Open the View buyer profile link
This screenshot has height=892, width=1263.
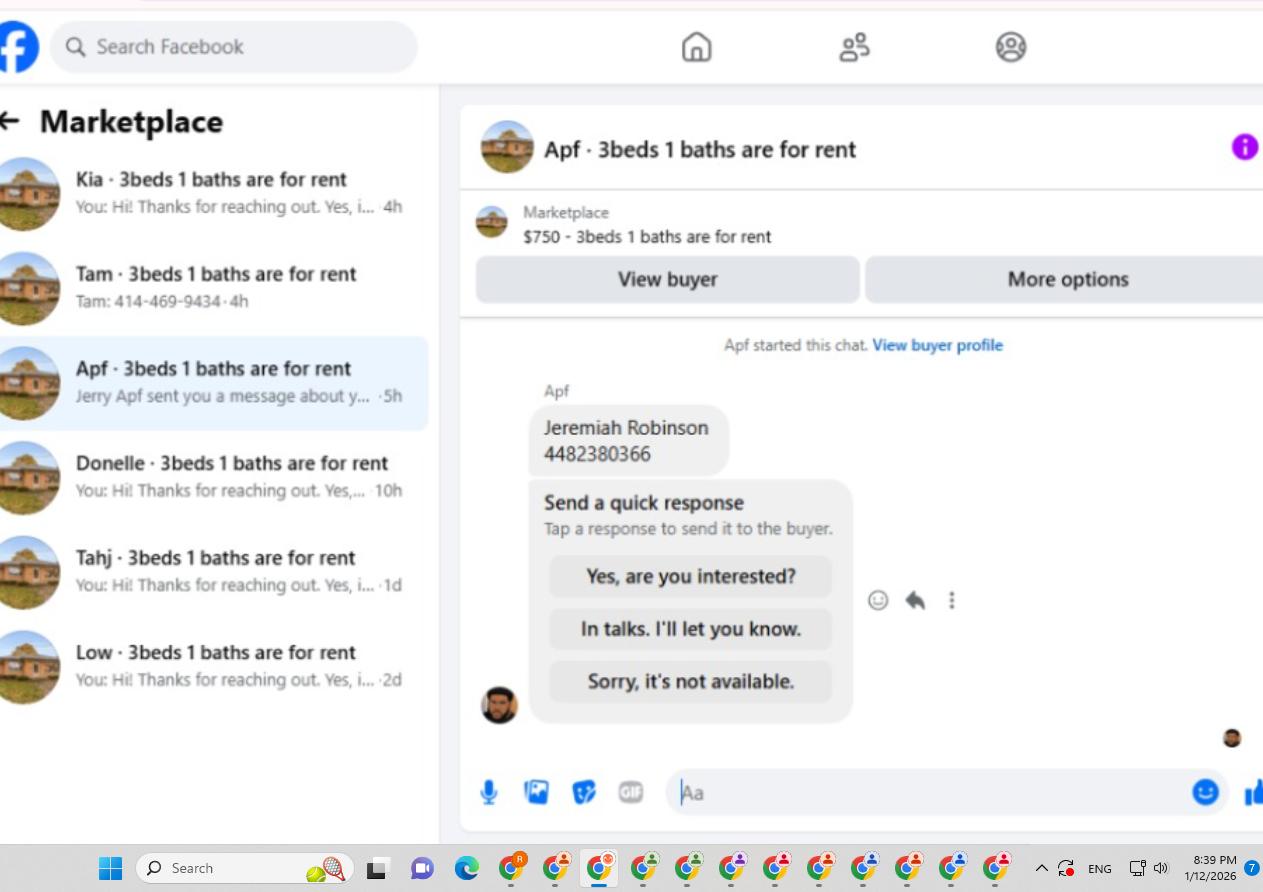pyautogui.click(x=937, y=345)
